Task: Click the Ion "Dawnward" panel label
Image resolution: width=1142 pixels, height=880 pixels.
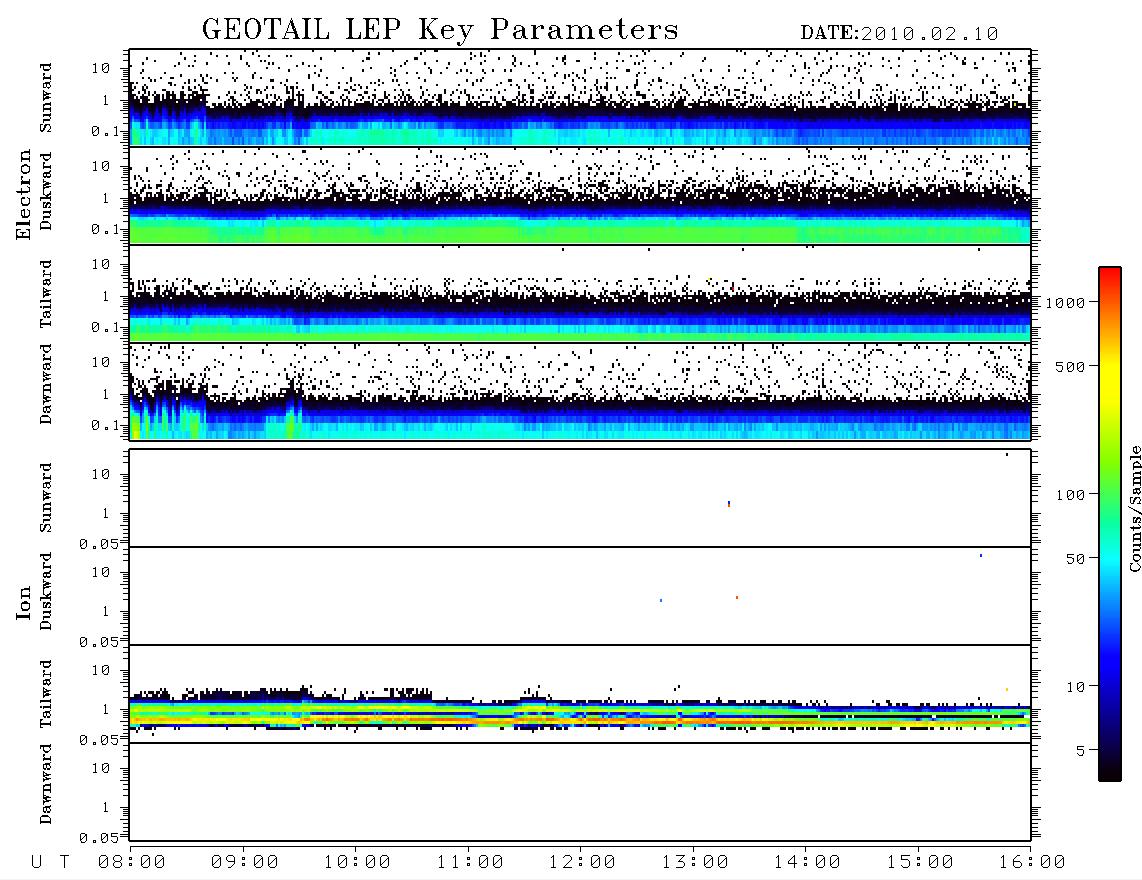Action: click(x=46, y=784)
